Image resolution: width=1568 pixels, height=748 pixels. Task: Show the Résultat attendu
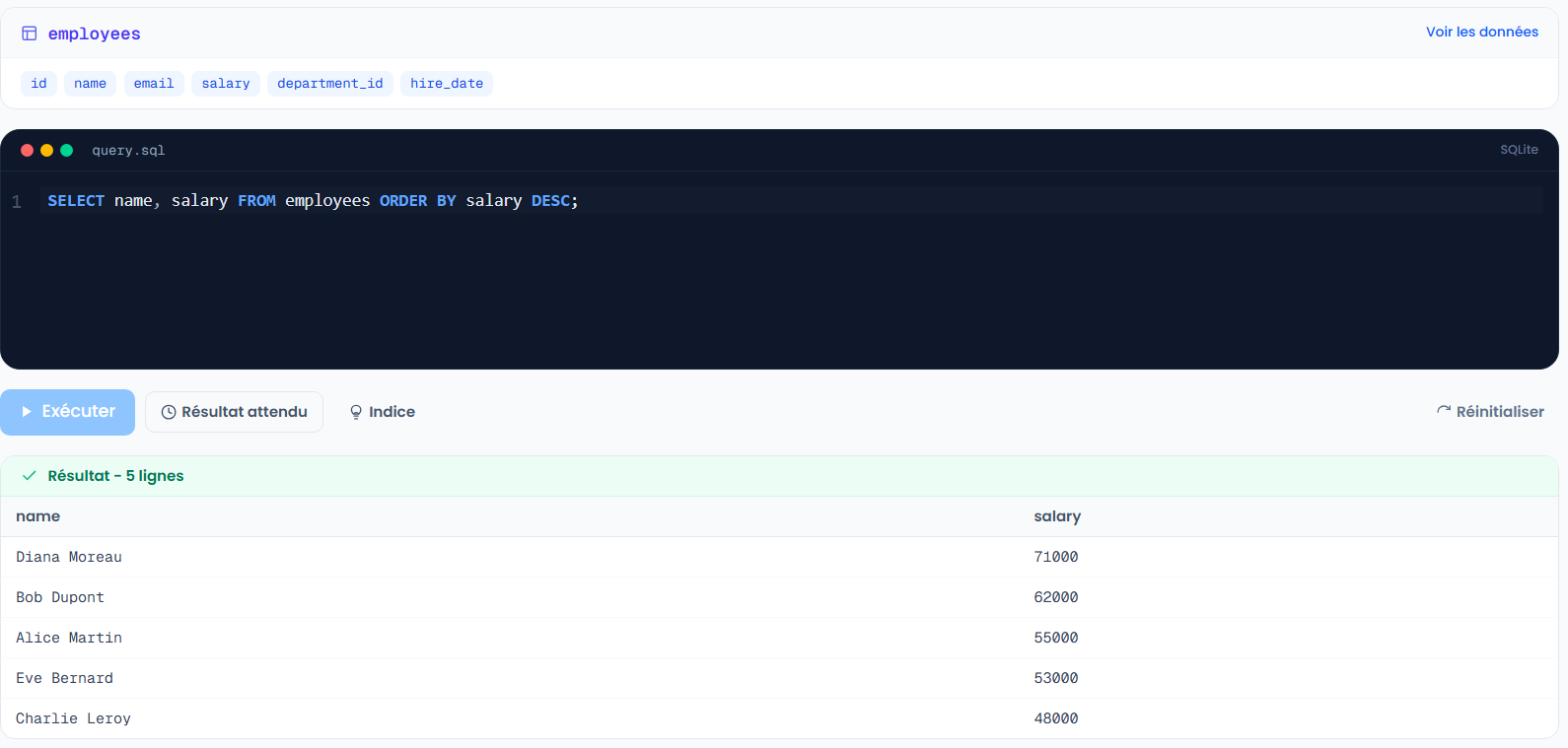click(234, 412)
